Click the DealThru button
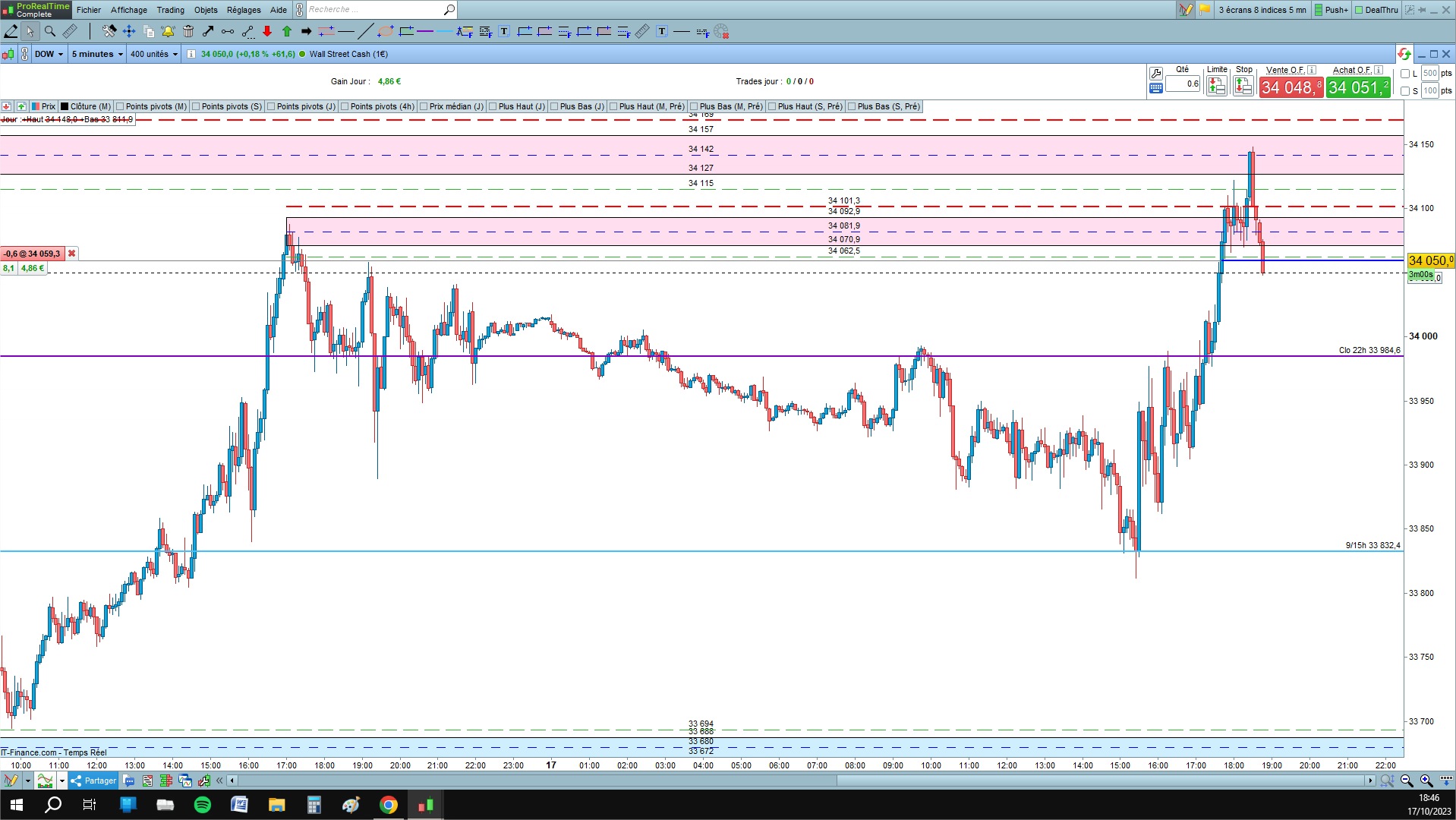Screen dimensions: 1456x820 tap(1376, 10)
